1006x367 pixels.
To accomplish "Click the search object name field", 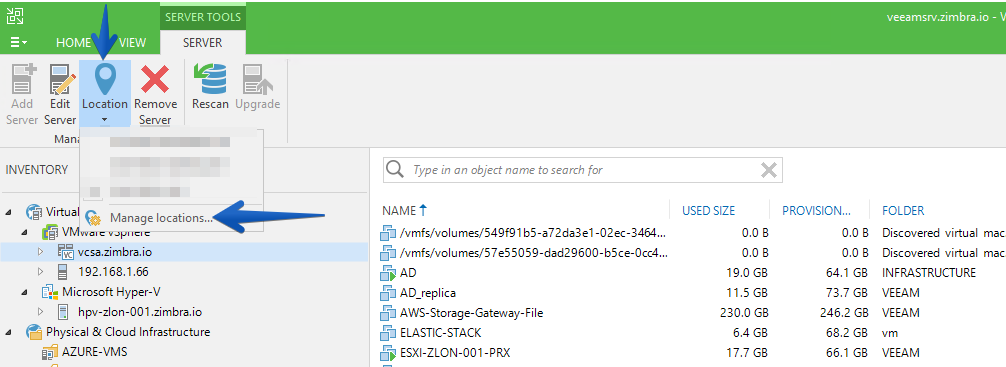I will pyautogui.click(x=583, y=170).
